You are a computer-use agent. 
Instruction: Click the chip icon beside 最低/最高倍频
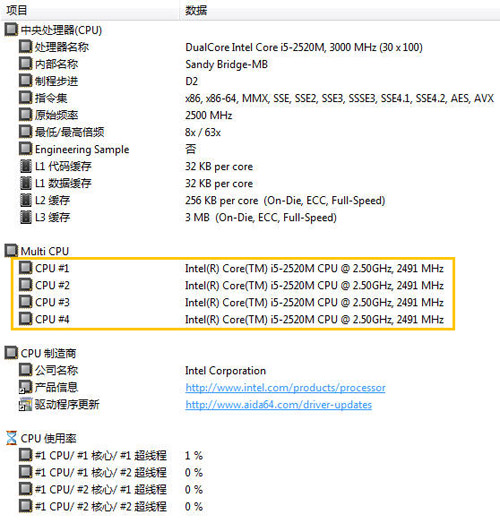pos(25,132)
